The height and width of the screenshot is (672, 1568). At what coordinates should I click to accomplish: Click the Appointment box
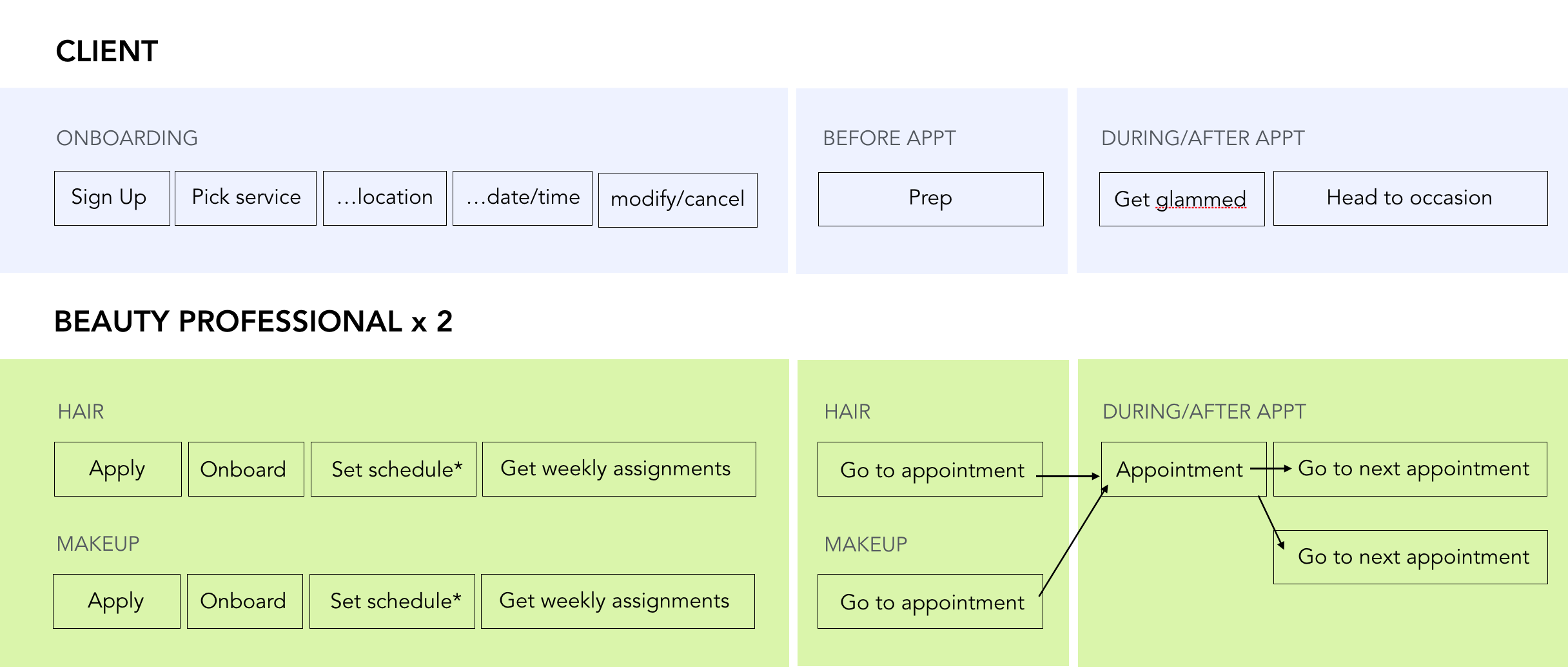click(x=1184, y=469)
